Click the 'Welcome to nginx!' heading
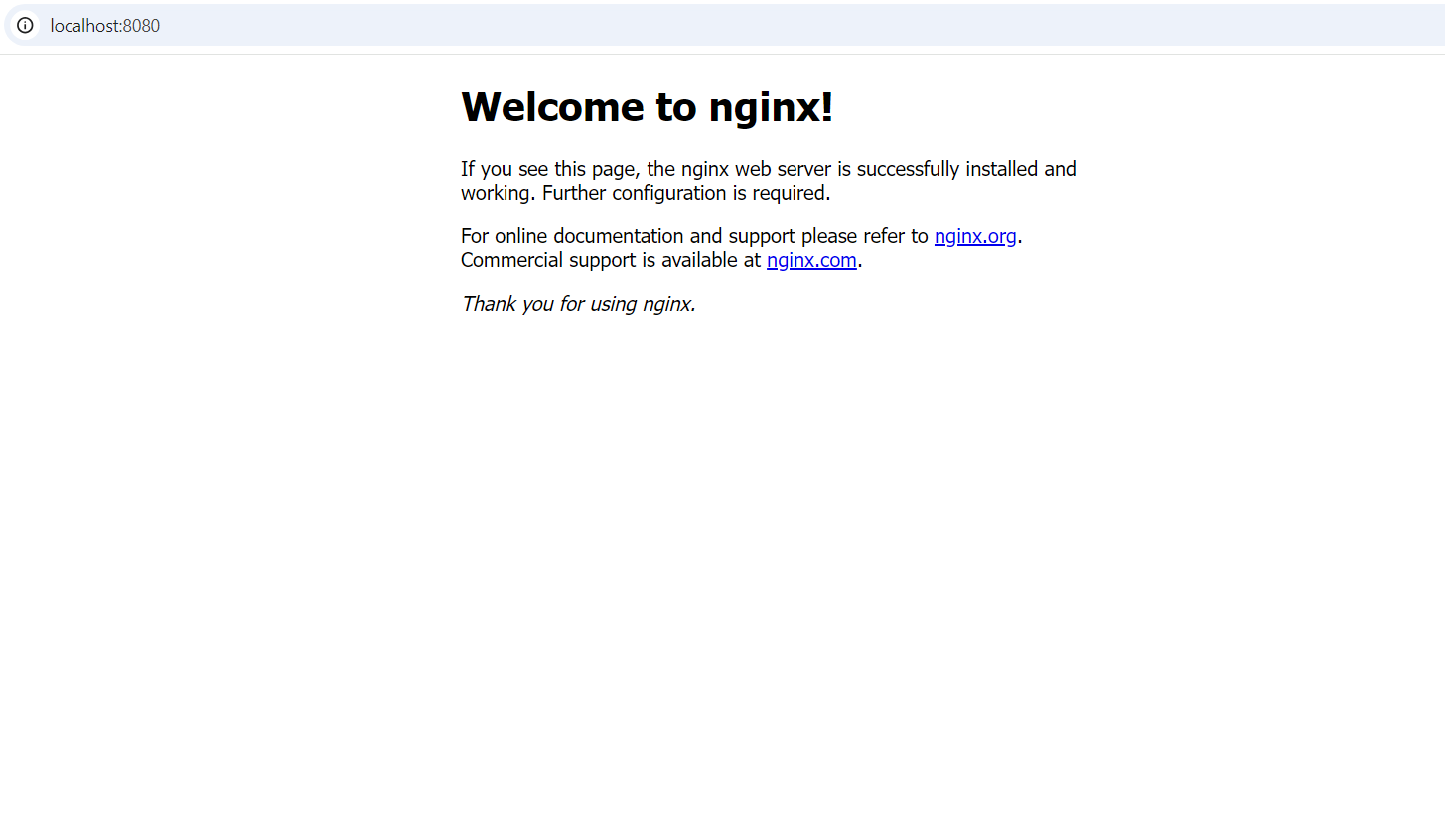1445x840 pixels. click(648, 106)
